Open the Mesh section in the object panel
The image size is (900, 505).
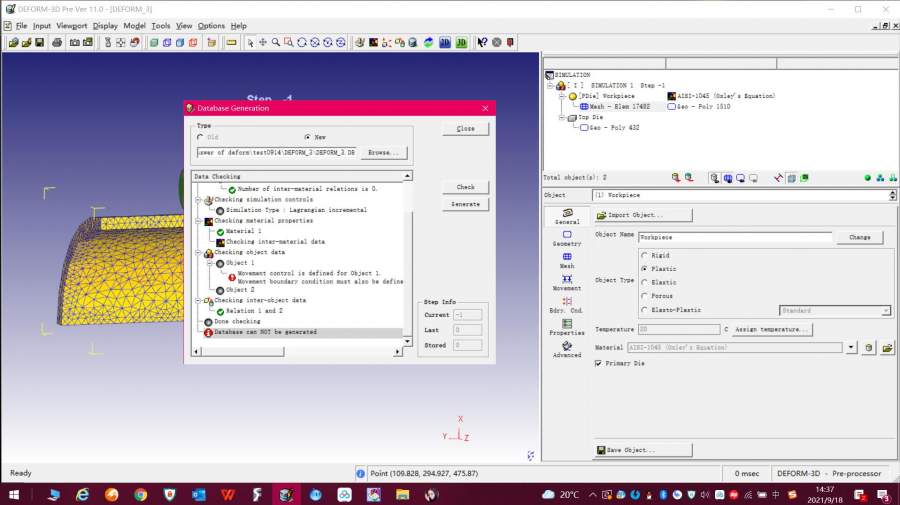[567, 260]
